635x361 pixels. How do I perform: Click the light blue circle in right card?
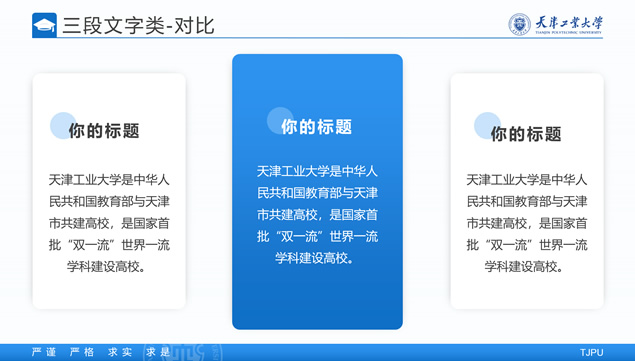click(487, 126)
